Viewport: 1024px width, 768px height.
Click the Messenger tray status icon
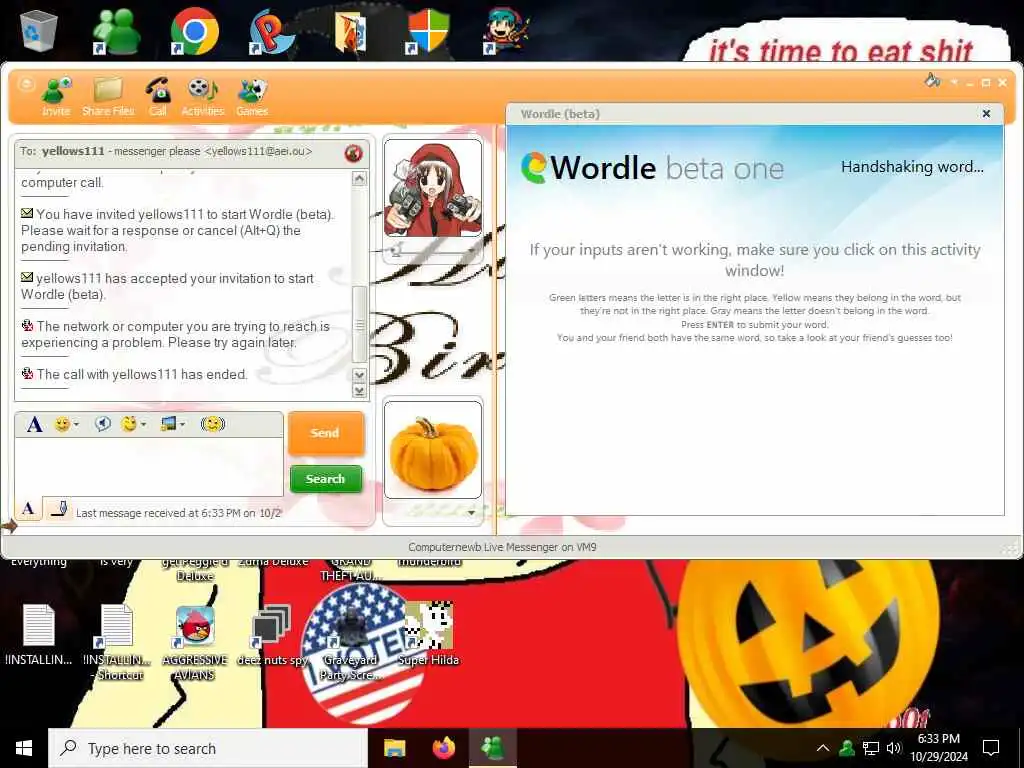pos(847,748)
